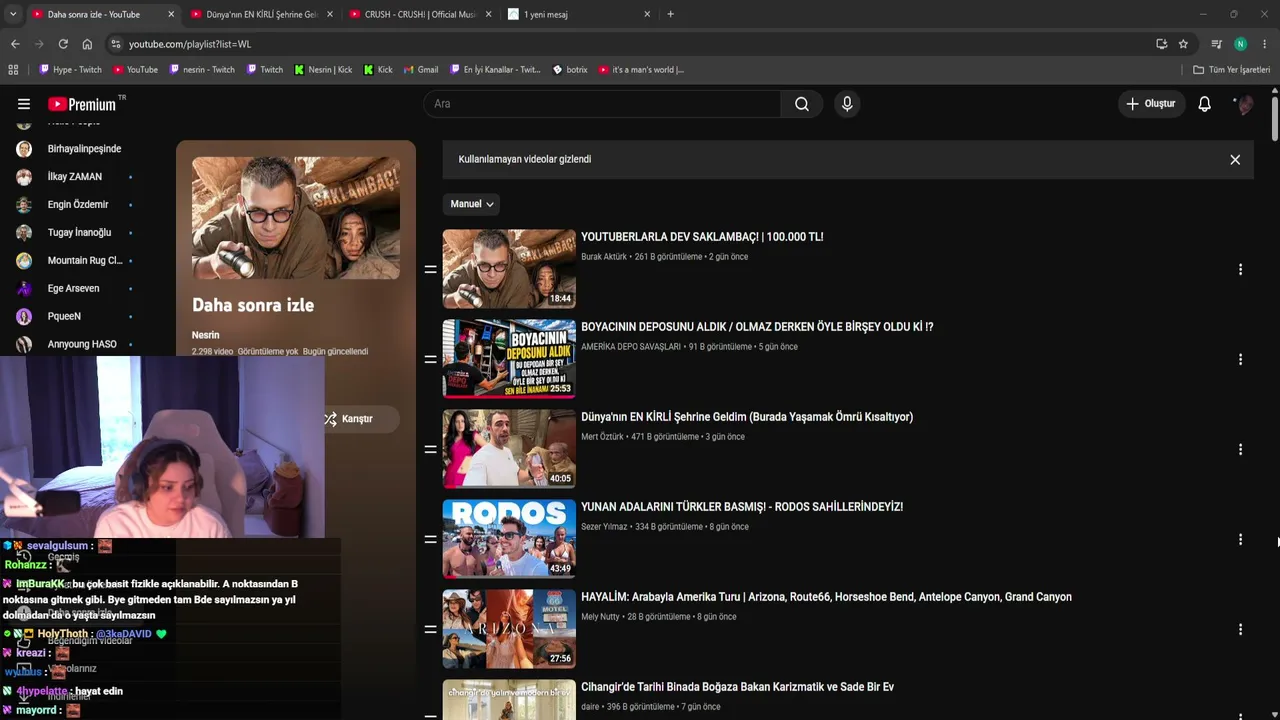Open the YouTube guide hamburger menu

click(24, 104)
